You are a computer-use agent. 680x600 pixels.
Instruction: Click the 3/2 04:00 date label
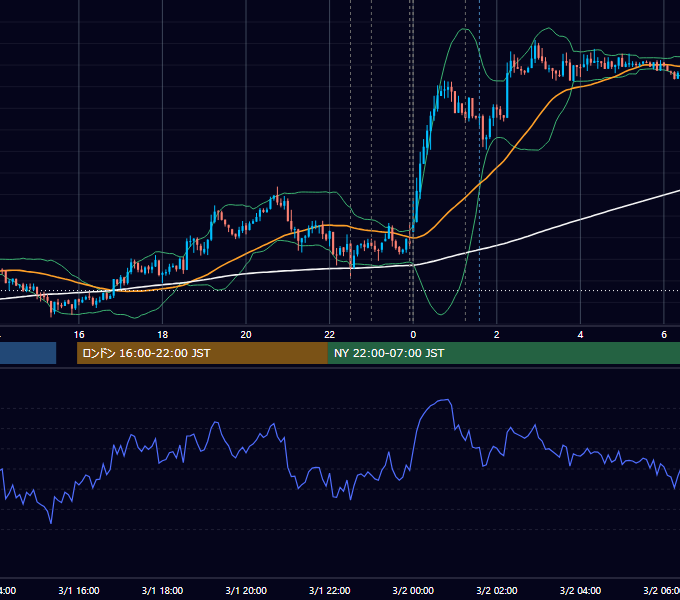[580, 590]
